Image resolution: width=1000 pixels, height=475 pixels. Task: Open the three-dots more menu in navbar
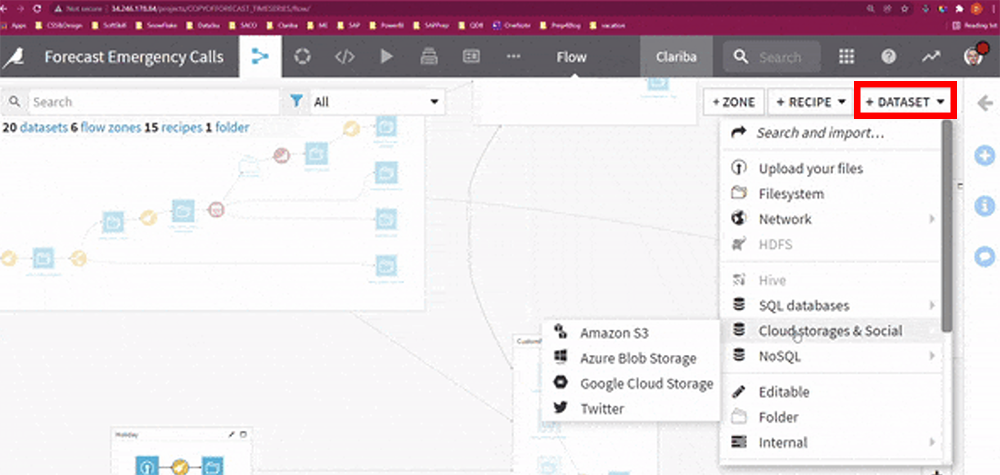point(513,57)
